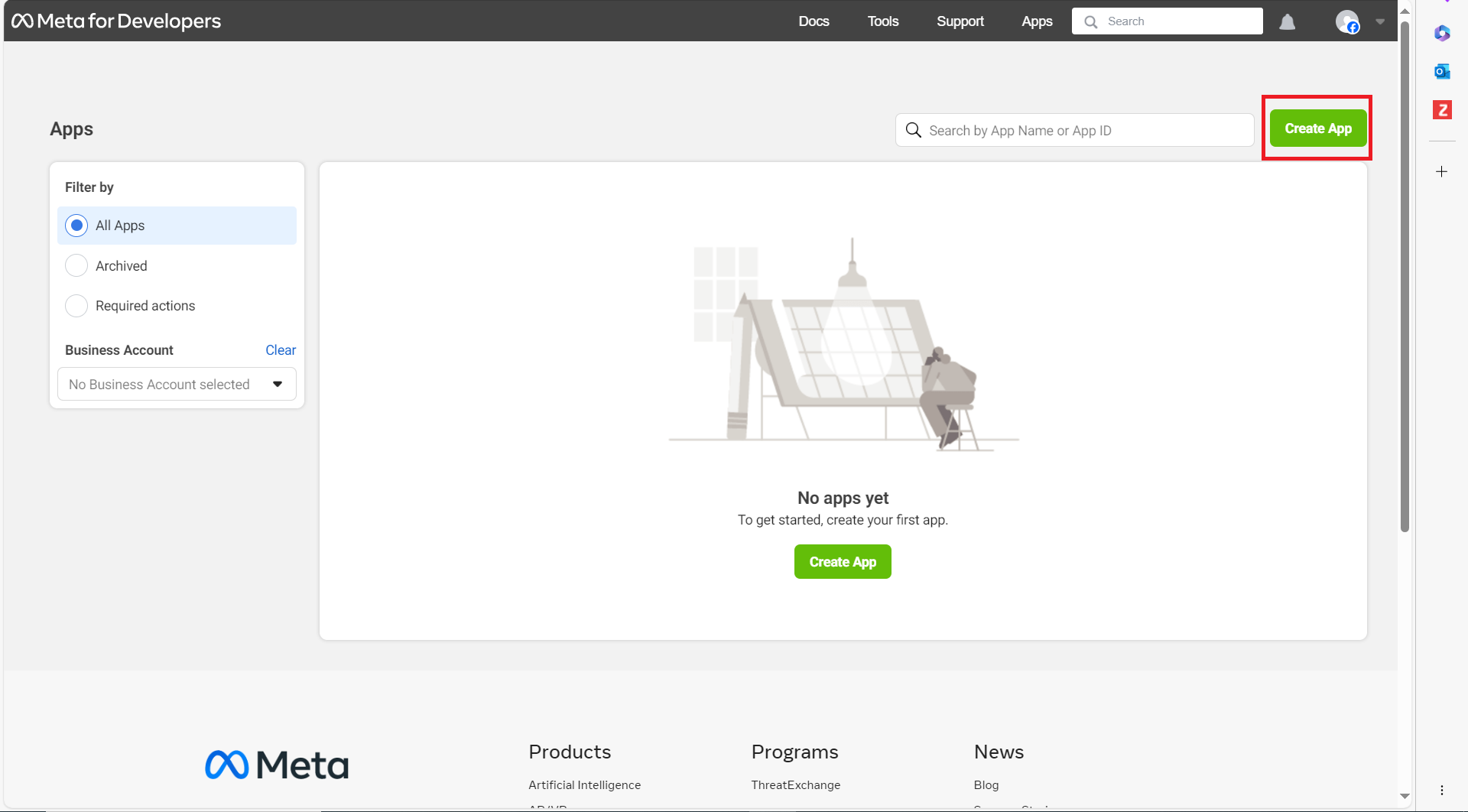Click the scrollbar up arrow

click(1405, 11)
